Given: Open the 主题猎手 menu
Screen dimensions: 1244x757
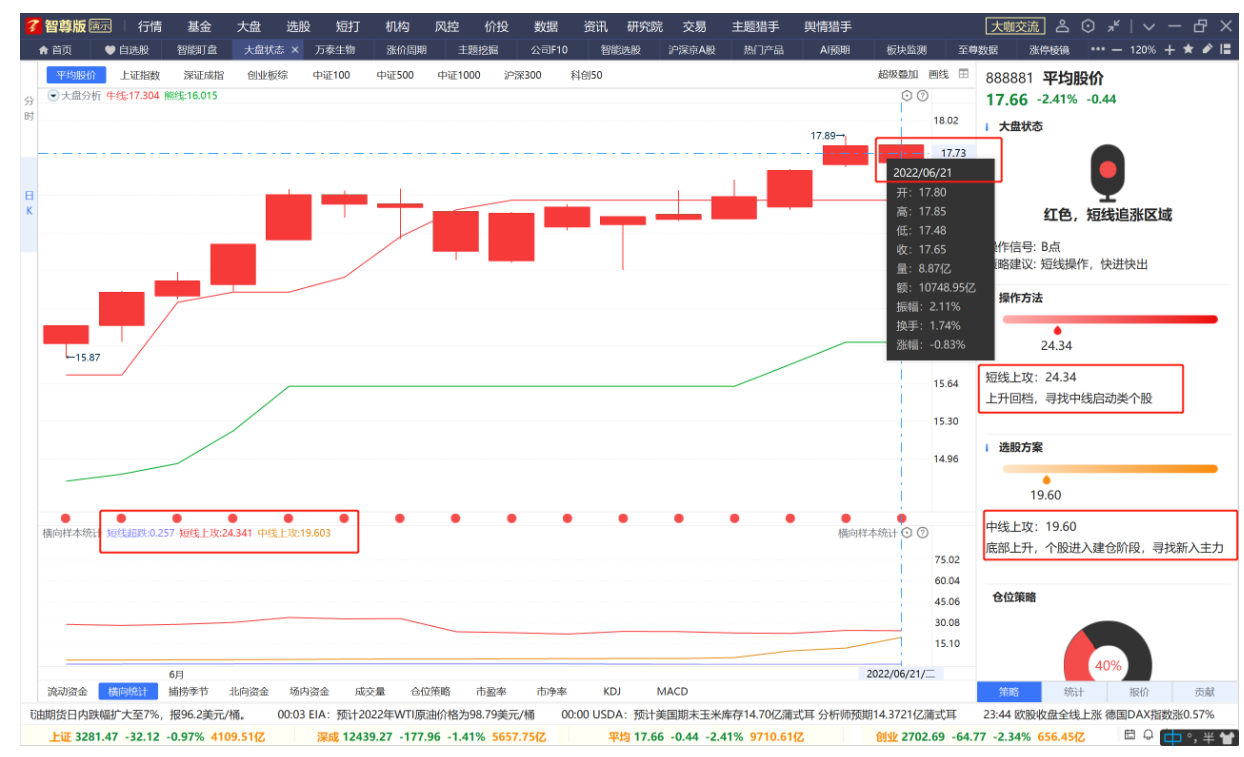Looking at the screenshot, I should (755, 27).
